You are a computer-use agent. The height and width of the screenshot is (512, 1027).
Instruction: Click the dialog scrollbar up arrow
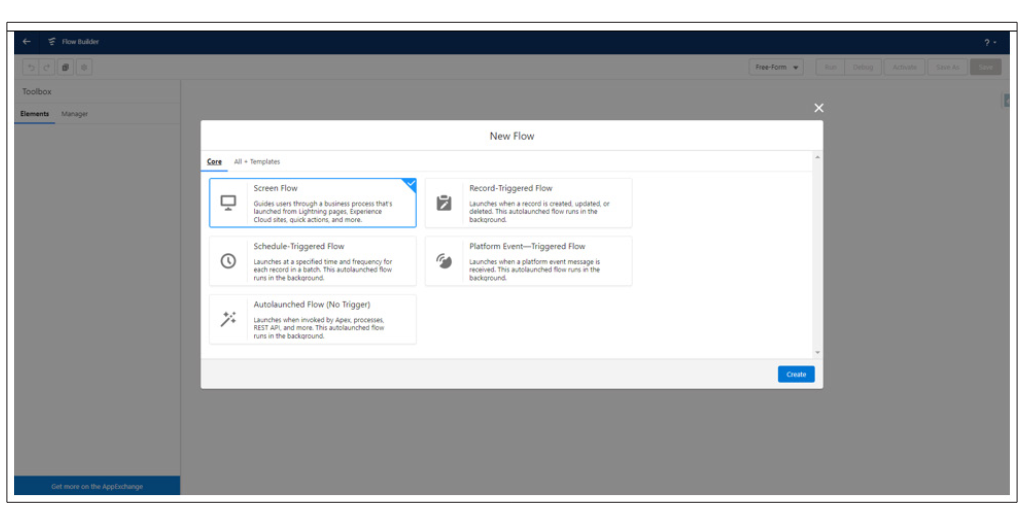(x=817, y=158)
